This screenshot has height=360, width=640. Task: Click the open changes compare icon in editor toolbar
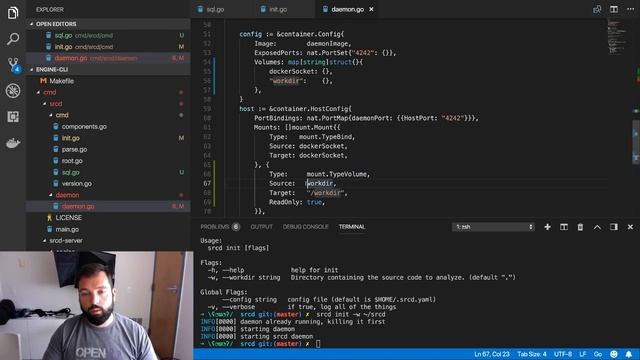[597, 9]
